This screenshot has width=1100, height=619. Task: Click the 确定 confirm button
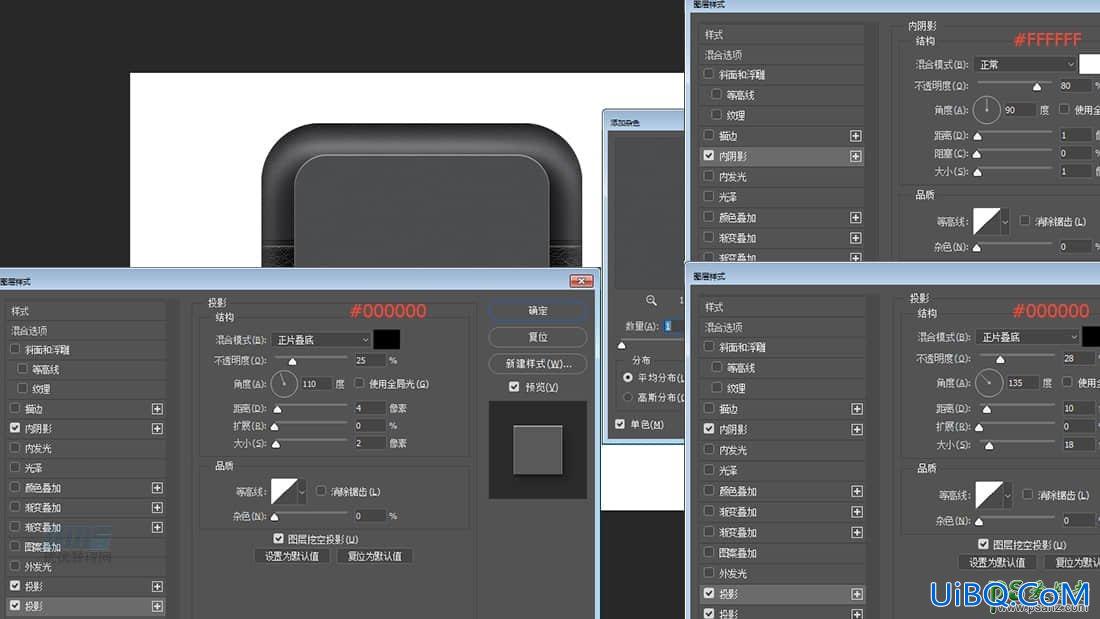coord(538,310)
